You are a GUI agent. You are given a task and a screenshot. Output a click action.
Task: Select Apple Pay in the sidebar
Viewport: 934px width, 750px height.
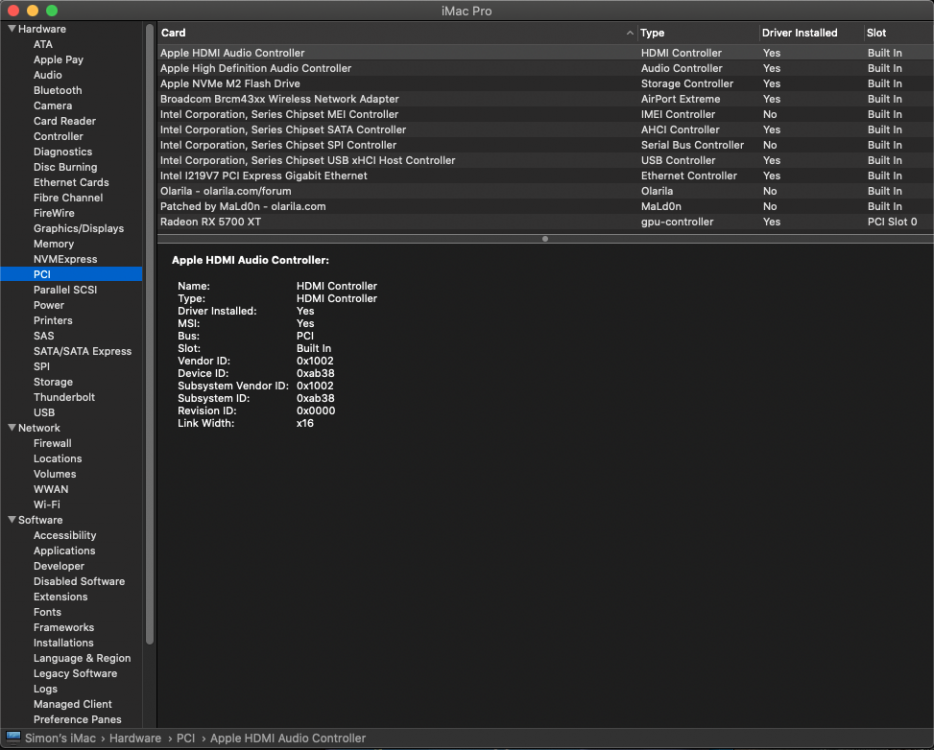pos(58,60)
